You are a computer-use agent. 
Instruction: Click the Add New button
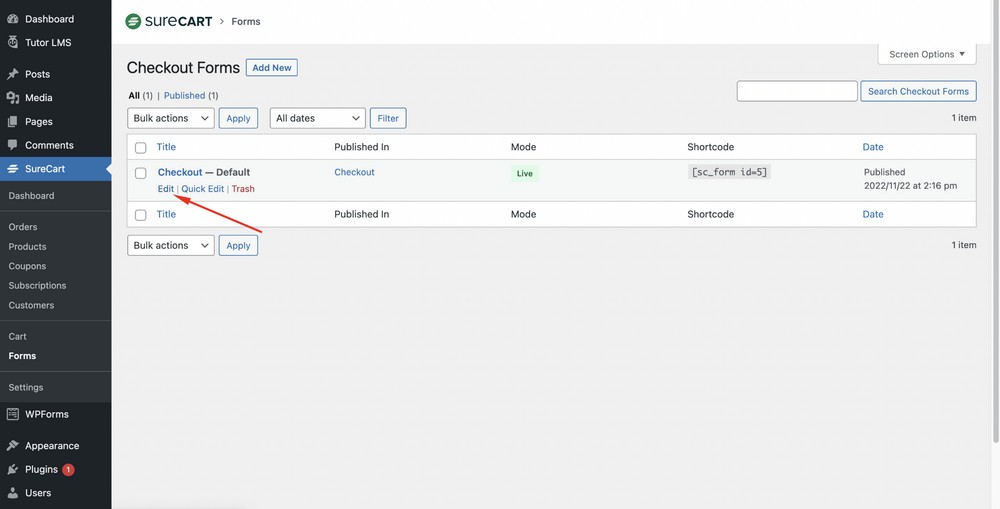(x=272, y=68)
